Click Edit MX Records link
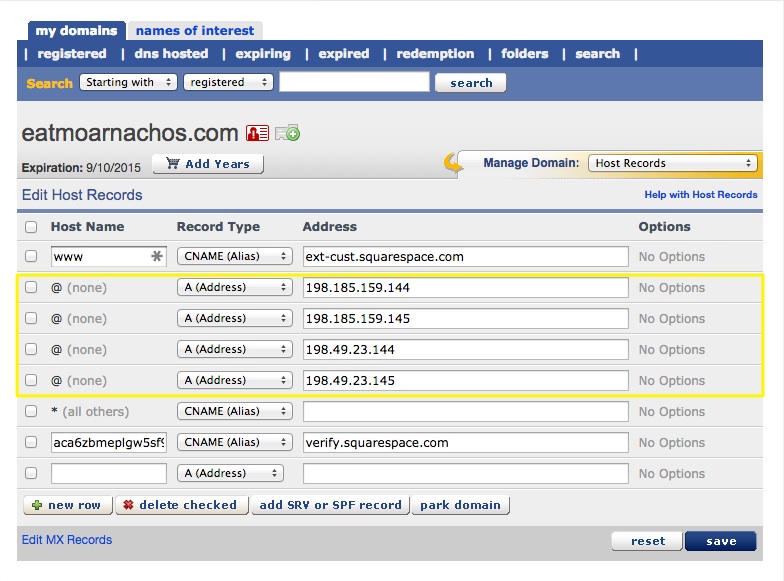784x581 pixels. [x=67, y=540]
